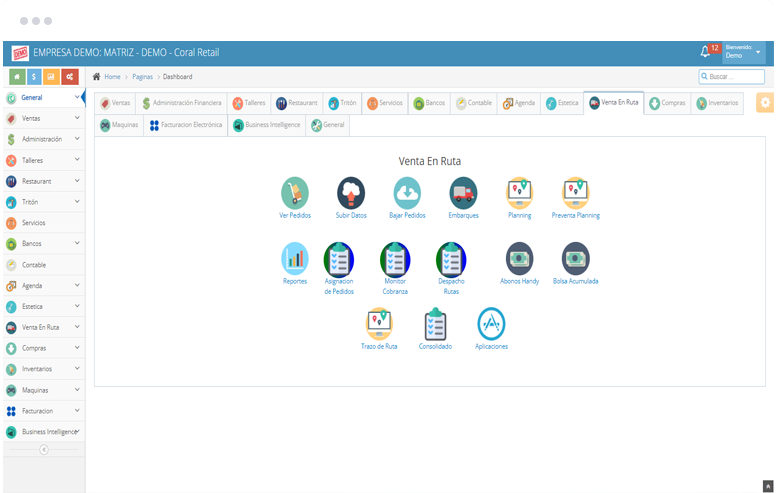
Task: Expand the Facturacion sidebar menu
Action: point(44,411)
